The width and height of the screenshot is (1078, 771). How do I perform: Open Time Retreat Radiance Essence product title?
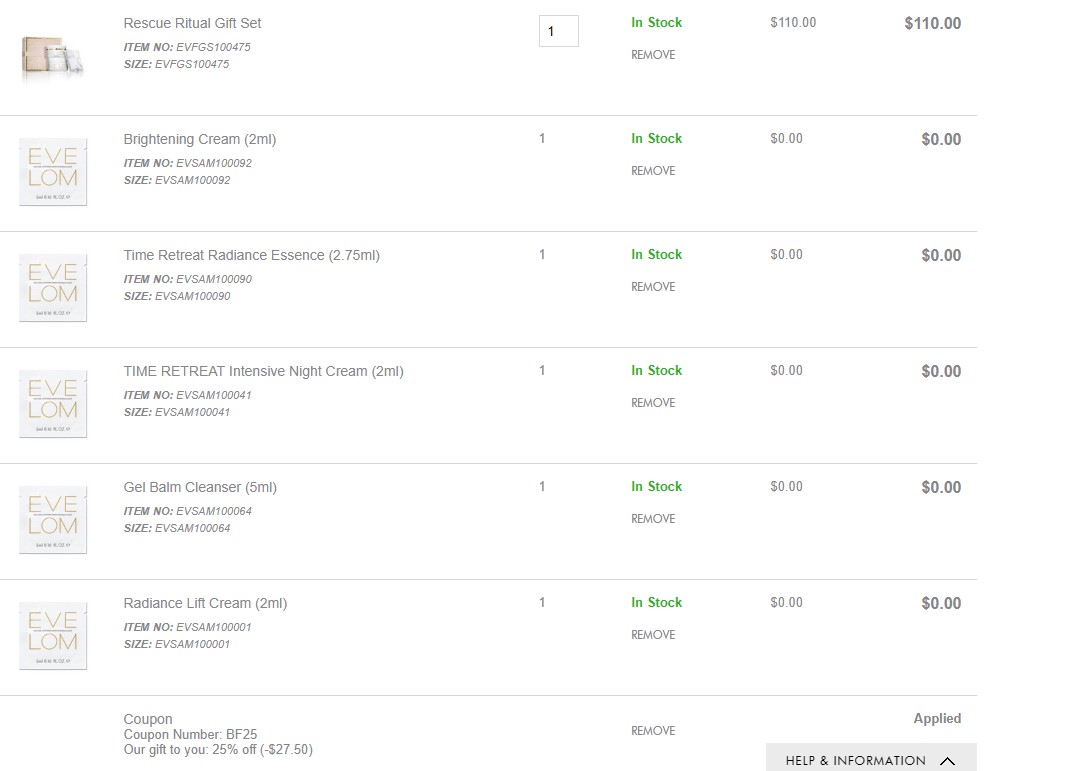tap(252, 255)
